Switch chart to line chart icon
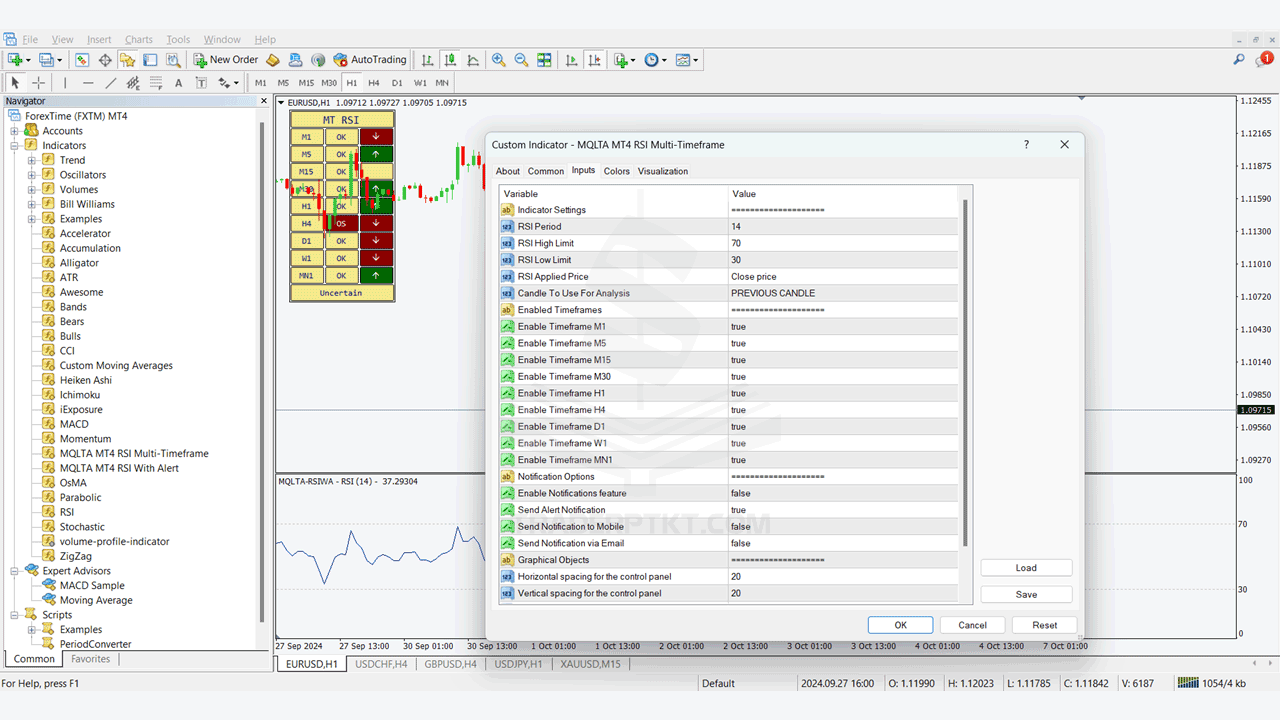Image resolution: width=1280 pixels, height=720 pixels. coord(473,60)
